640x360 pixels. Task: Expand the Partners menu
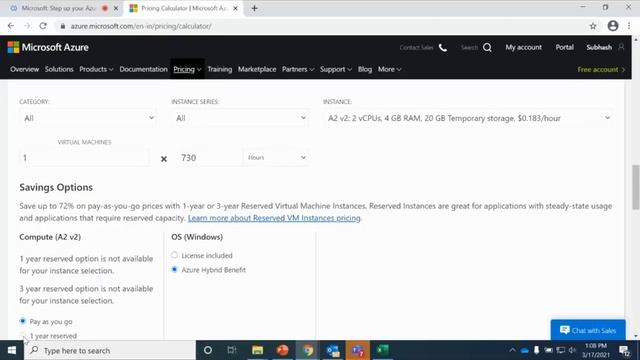pyautogui.click(x=298, y=69)
